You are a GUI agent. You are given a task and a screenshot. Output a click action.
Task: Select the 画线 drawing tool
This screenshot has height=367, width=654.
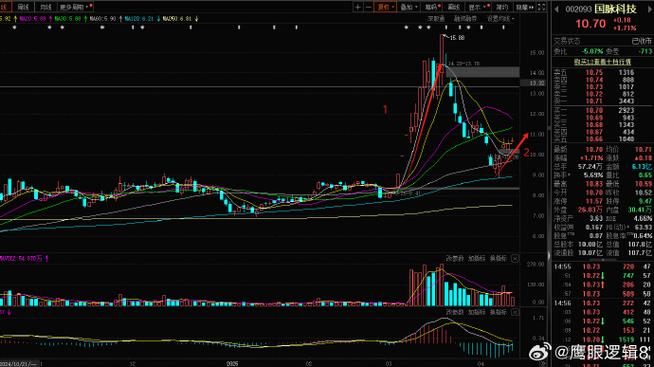point(454,7)
